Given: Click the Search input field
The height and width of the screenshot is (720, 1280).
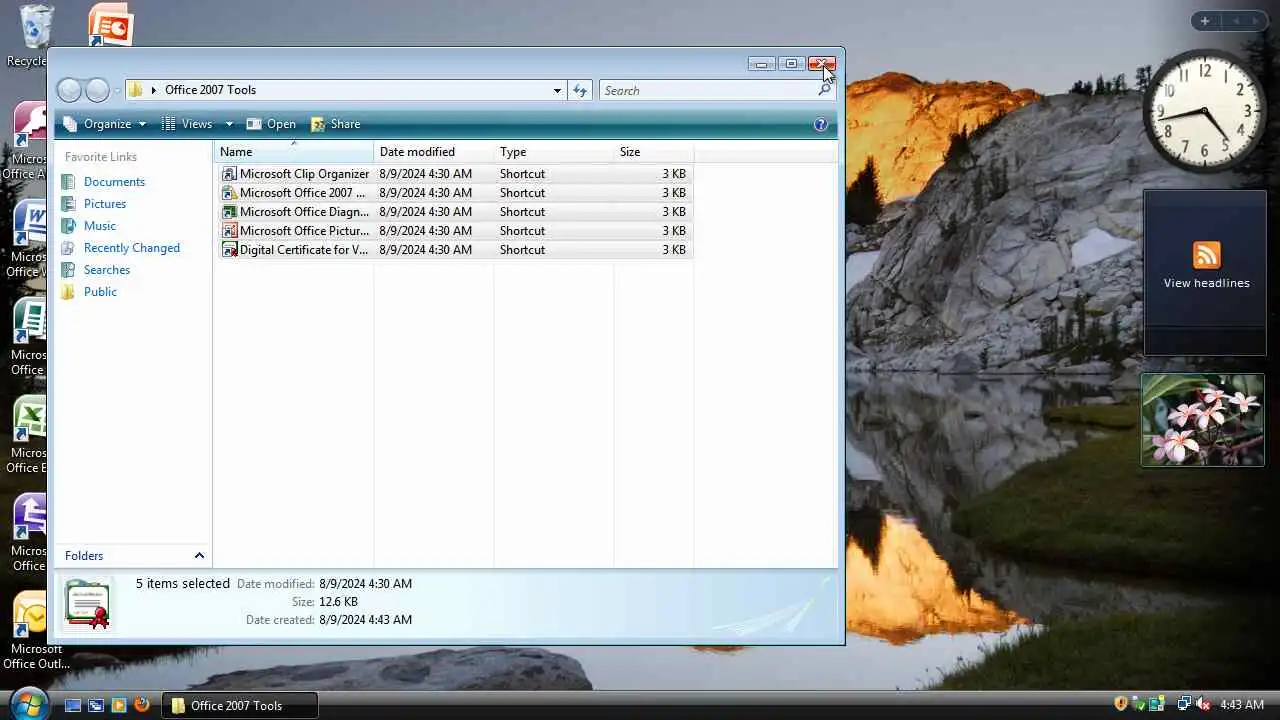Looking at the screenshot, I should click(708, 90).
